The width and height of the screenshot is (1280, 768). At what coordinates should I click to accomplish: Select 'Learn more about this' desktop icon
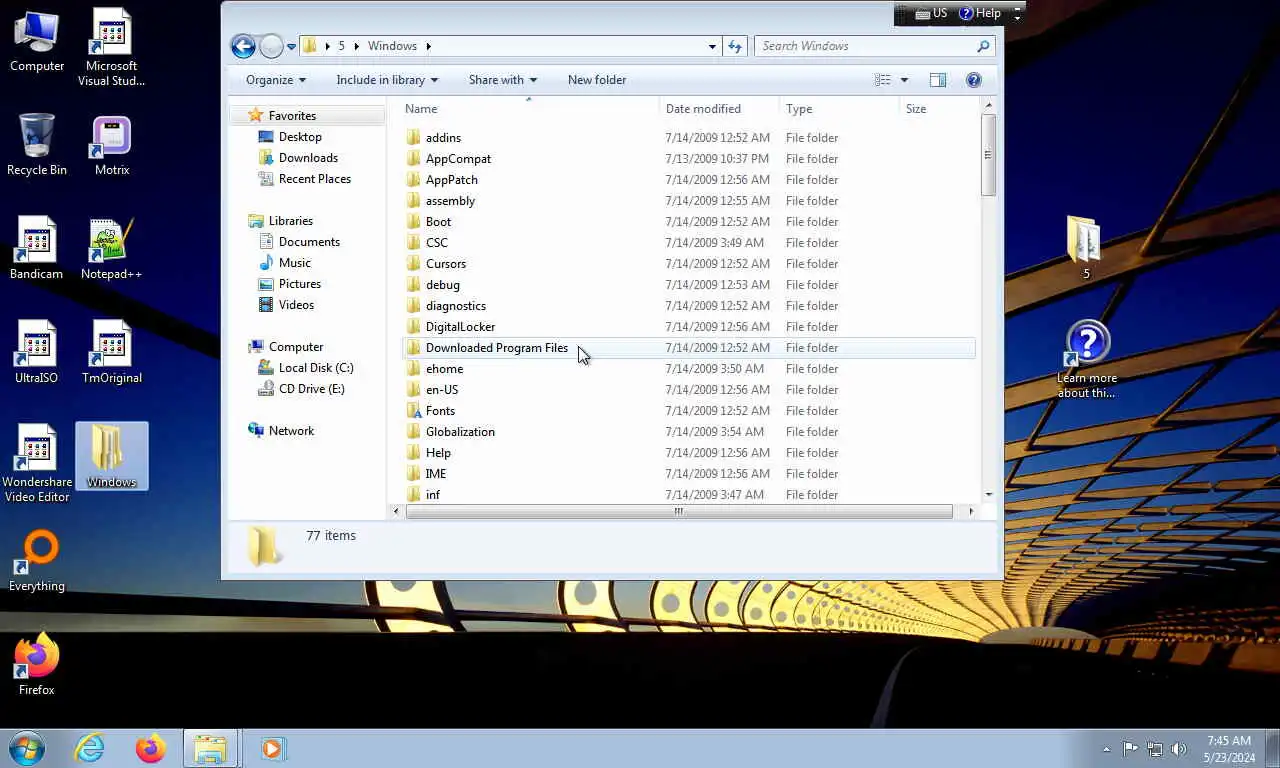pos(1087,359)
